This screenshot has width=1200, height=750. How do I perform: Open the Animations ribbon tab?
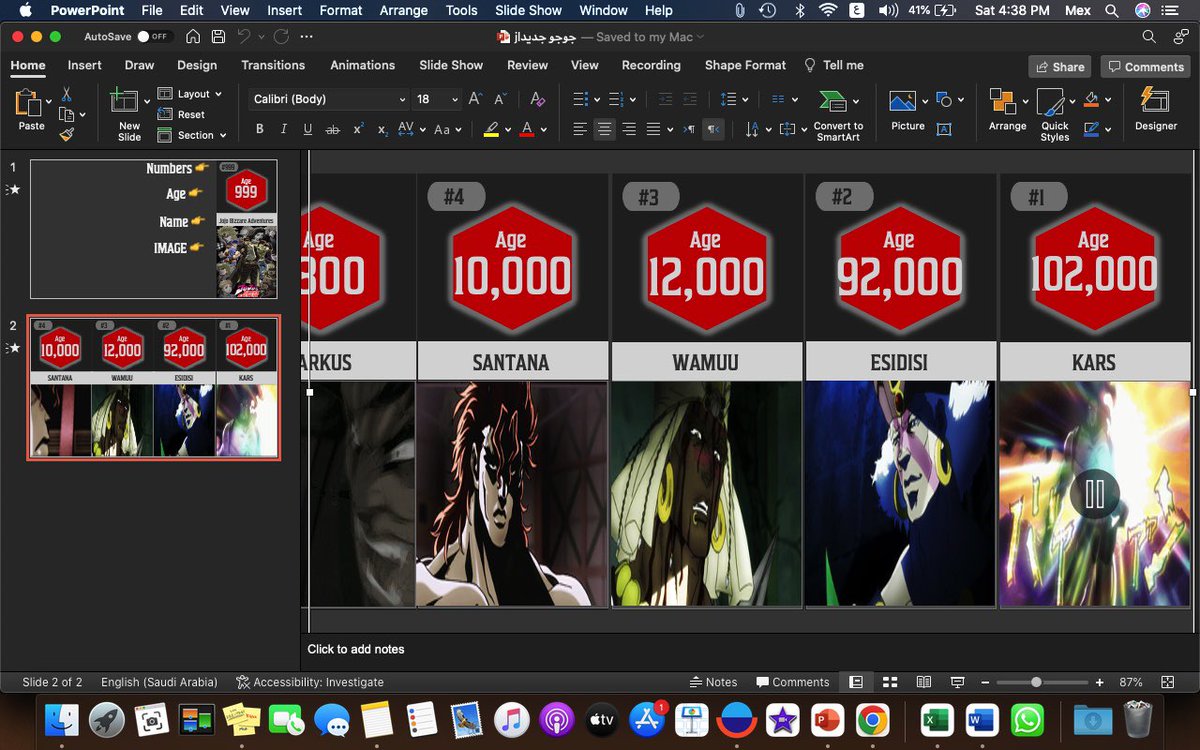tap(362, 65)
